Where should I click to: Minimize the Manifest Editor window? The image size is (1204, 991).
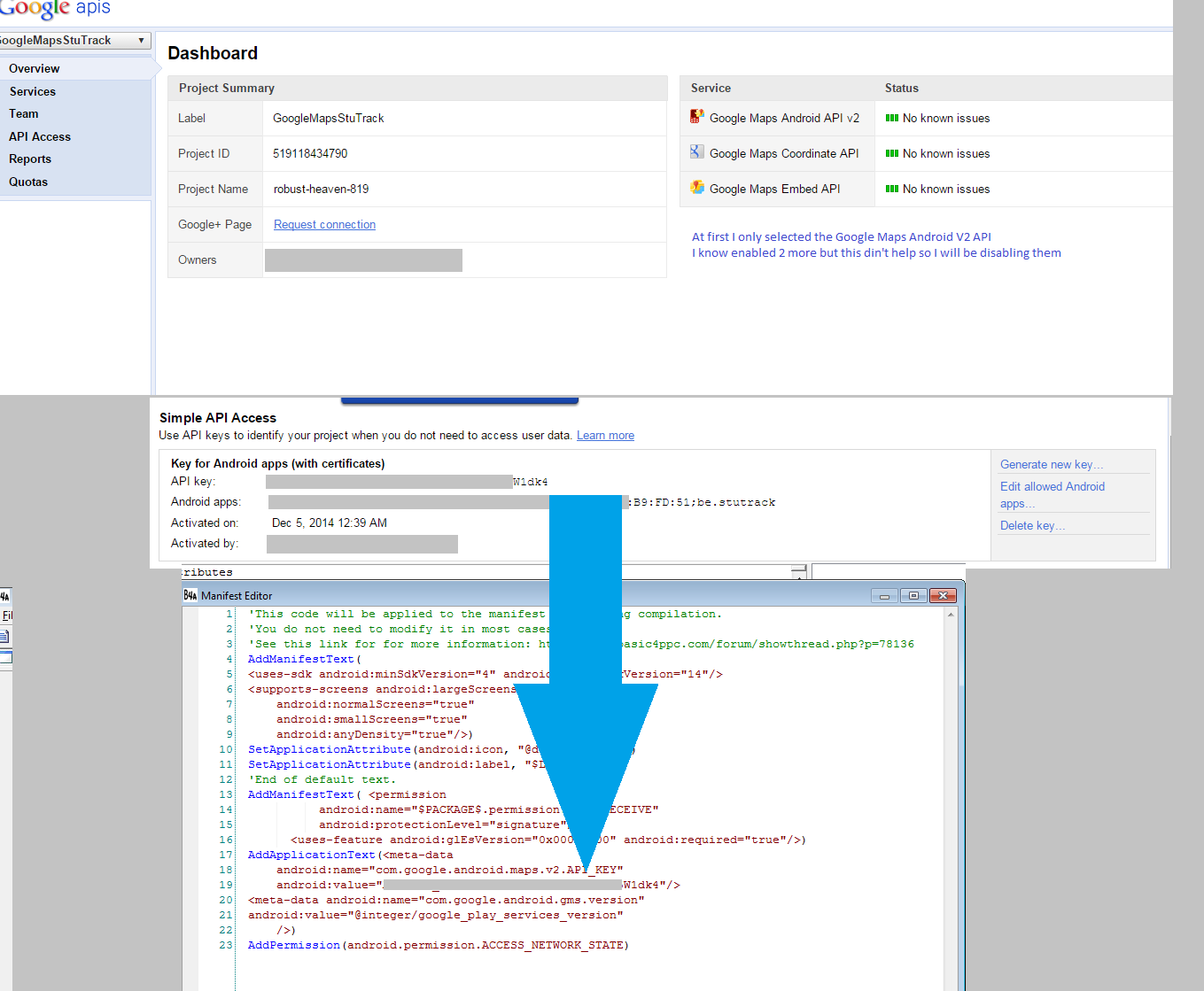coord(884,595)
